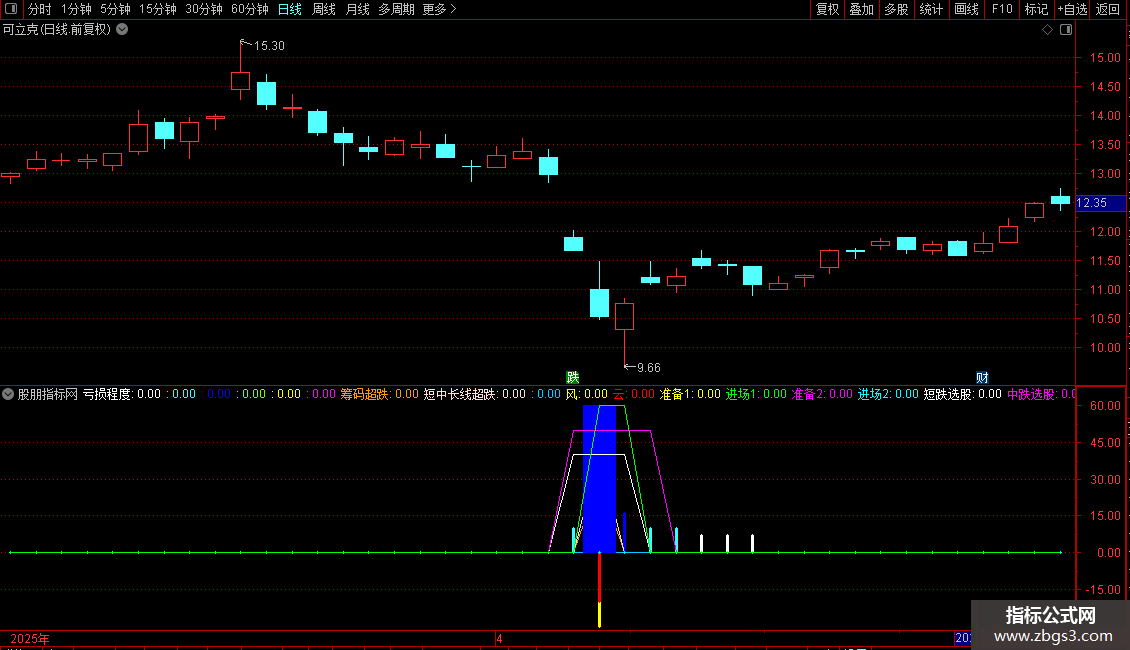1130x650 pixels.
Task: Select the 30分钟 period
Action: [x=203, y=9]
